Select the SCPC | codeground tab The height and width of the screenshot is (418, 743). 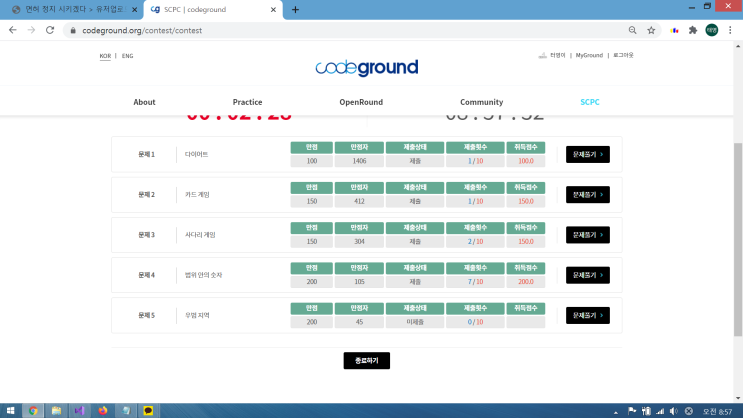click(213, 9)
